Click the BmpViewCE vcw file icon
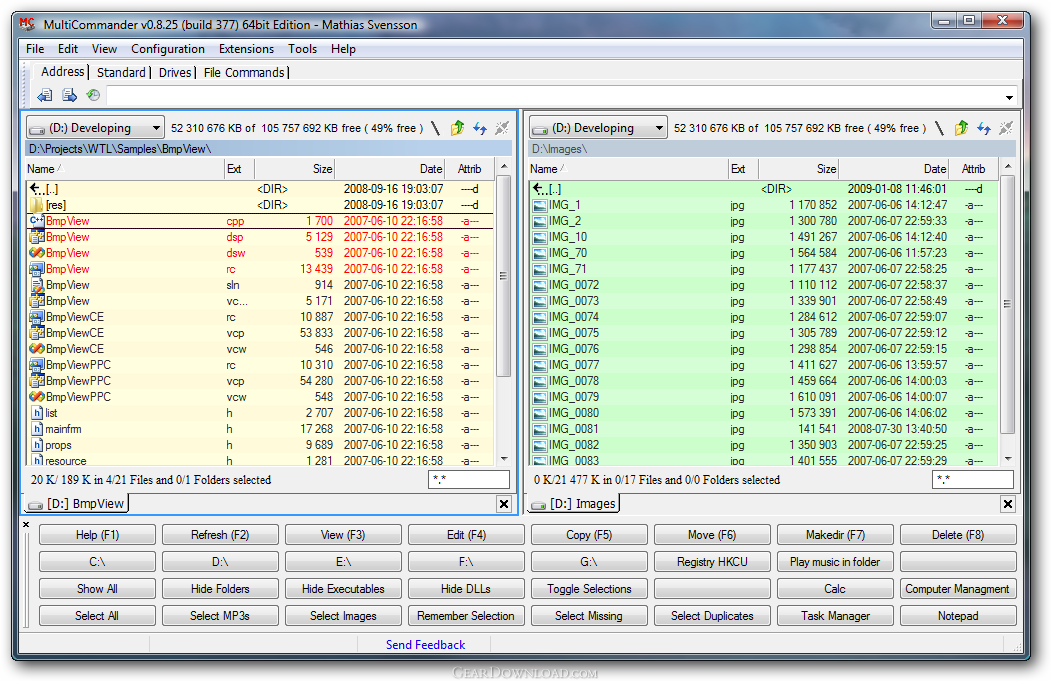This screenshot has width=1051, height=681. click(x=37, y=349)
